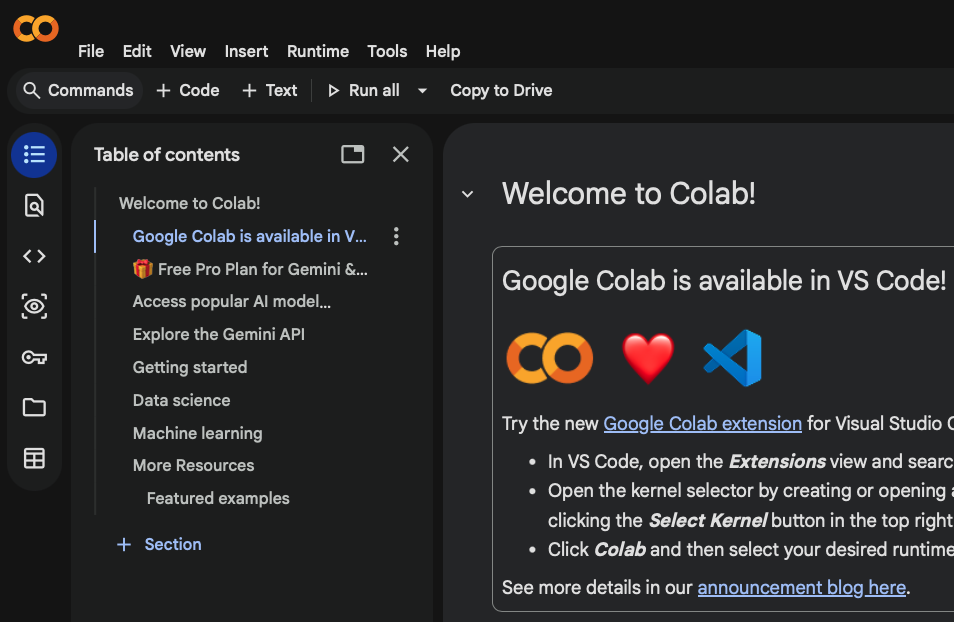Open the Run all dropdown arrow
This screenshot has width=954, height=622.
click(422, 91)
